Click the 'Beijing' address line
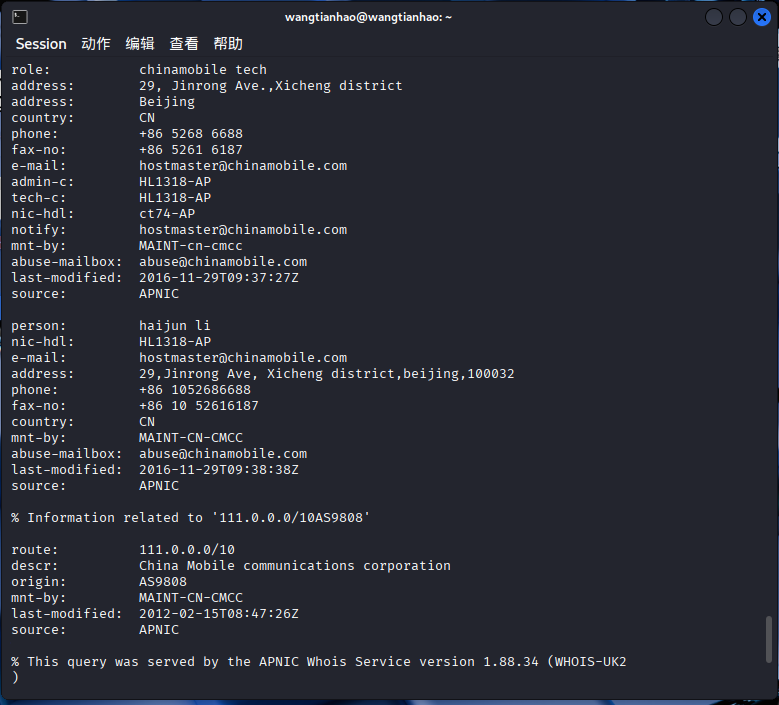This screenshot has height=705, width=779. tap(166, 102)
